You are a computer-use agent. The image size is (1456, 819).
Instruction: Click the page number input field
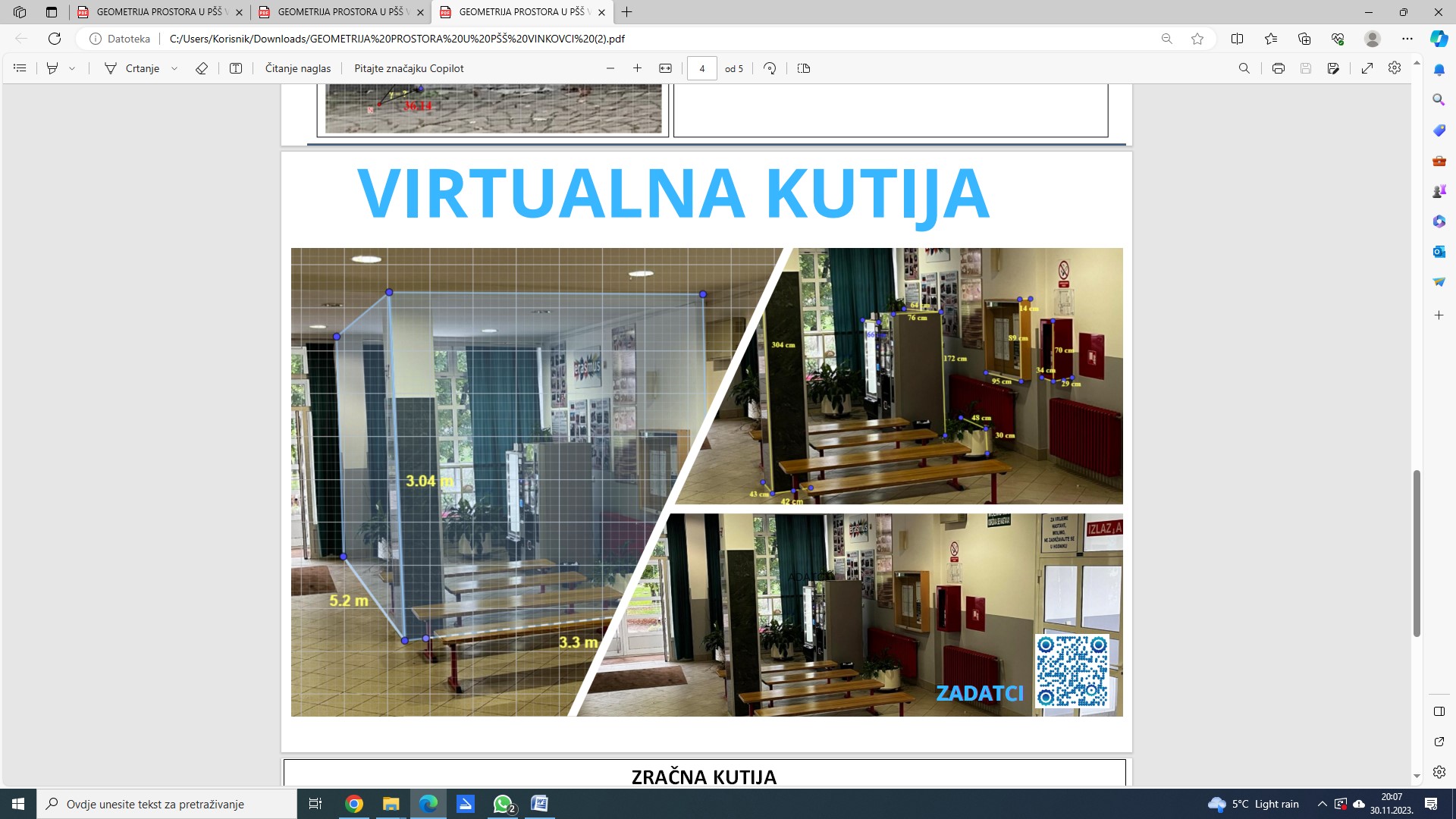point(702,68)
